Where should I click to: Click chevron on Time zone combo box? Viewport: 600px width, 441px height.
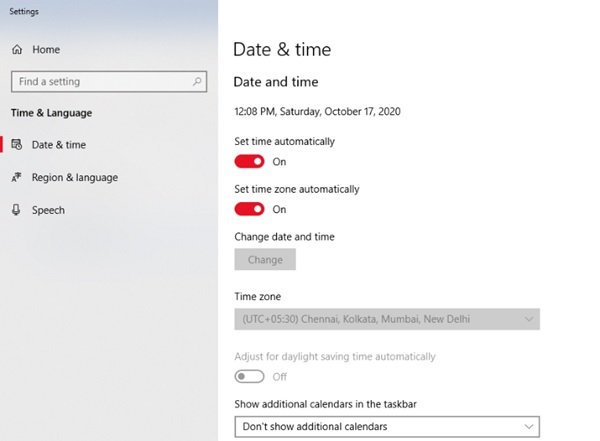pos(529,319)
